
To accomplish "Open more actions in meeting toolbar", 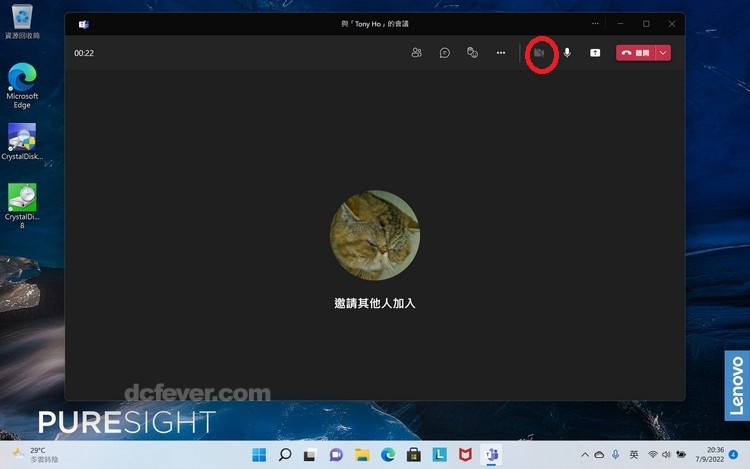I will (500, 53).
